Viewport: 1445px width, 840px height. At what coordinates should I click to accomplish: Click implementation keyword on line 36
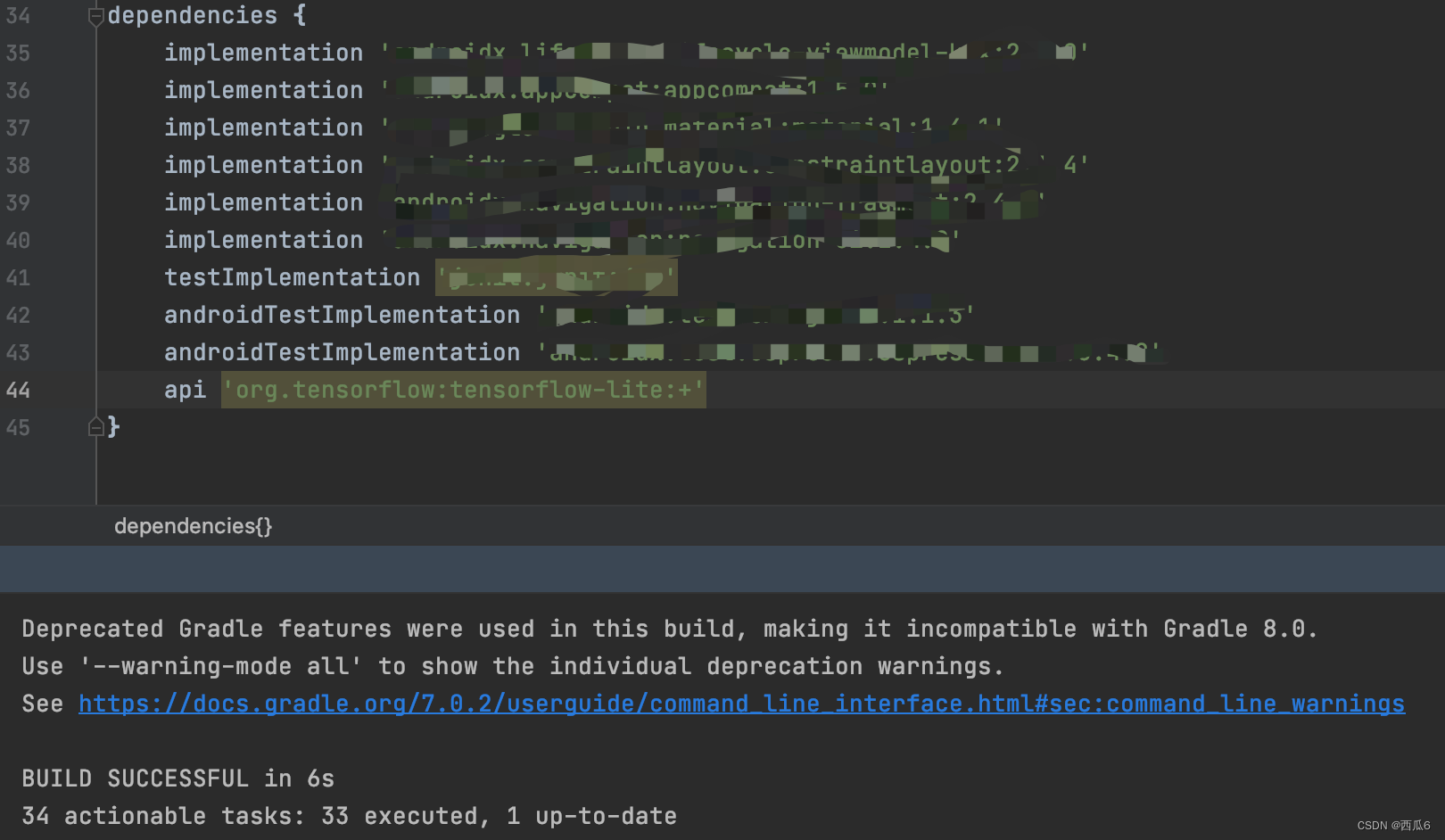pyautogui.click(x=263, y=90)
